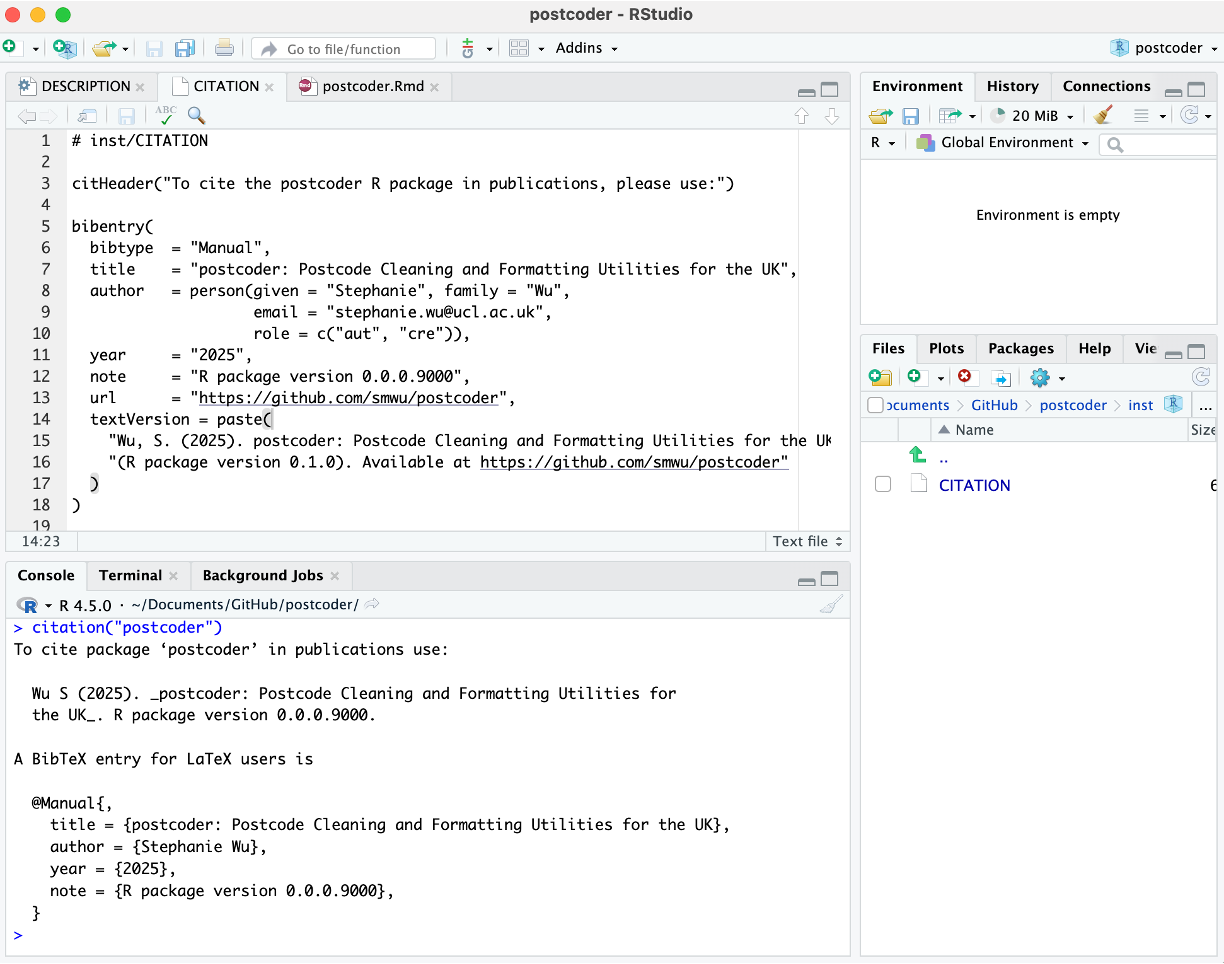Viewport: 1224px width, 964px height.
Task: Switch to the Connections tab
Action: coord(1107,86)
